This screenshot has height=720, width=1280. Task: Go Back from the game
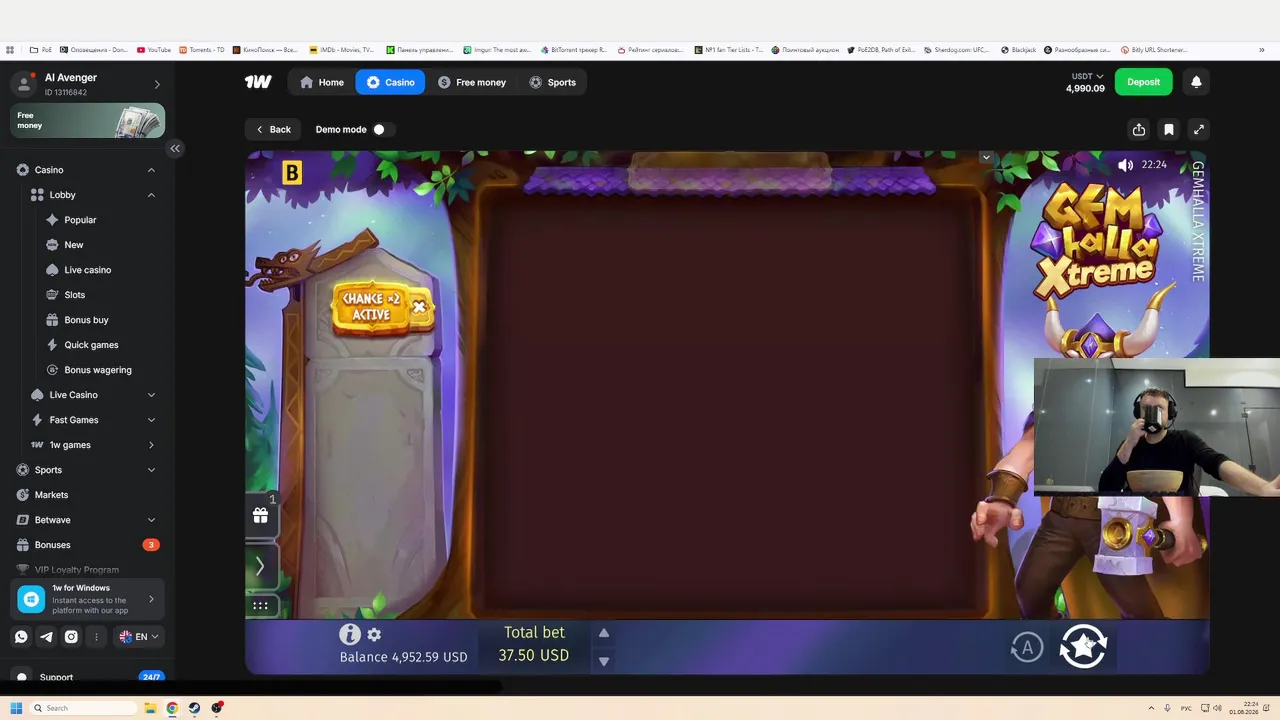272,129
